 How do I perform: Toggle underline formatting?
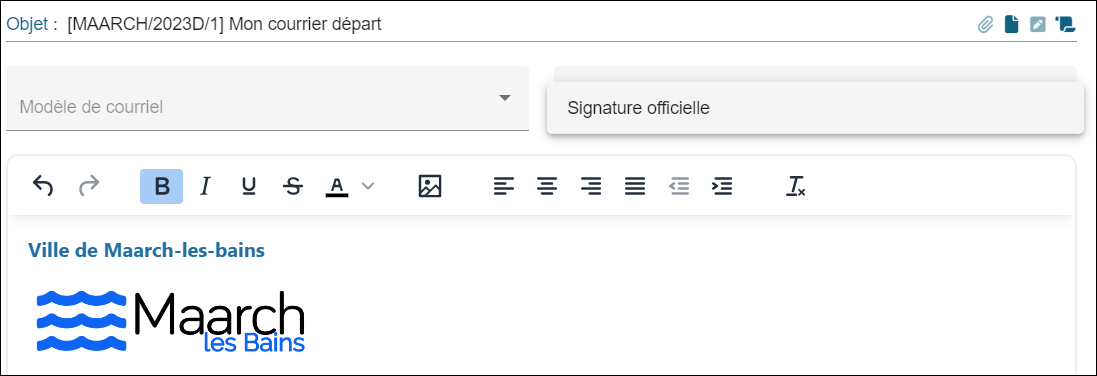click(248, 186)
